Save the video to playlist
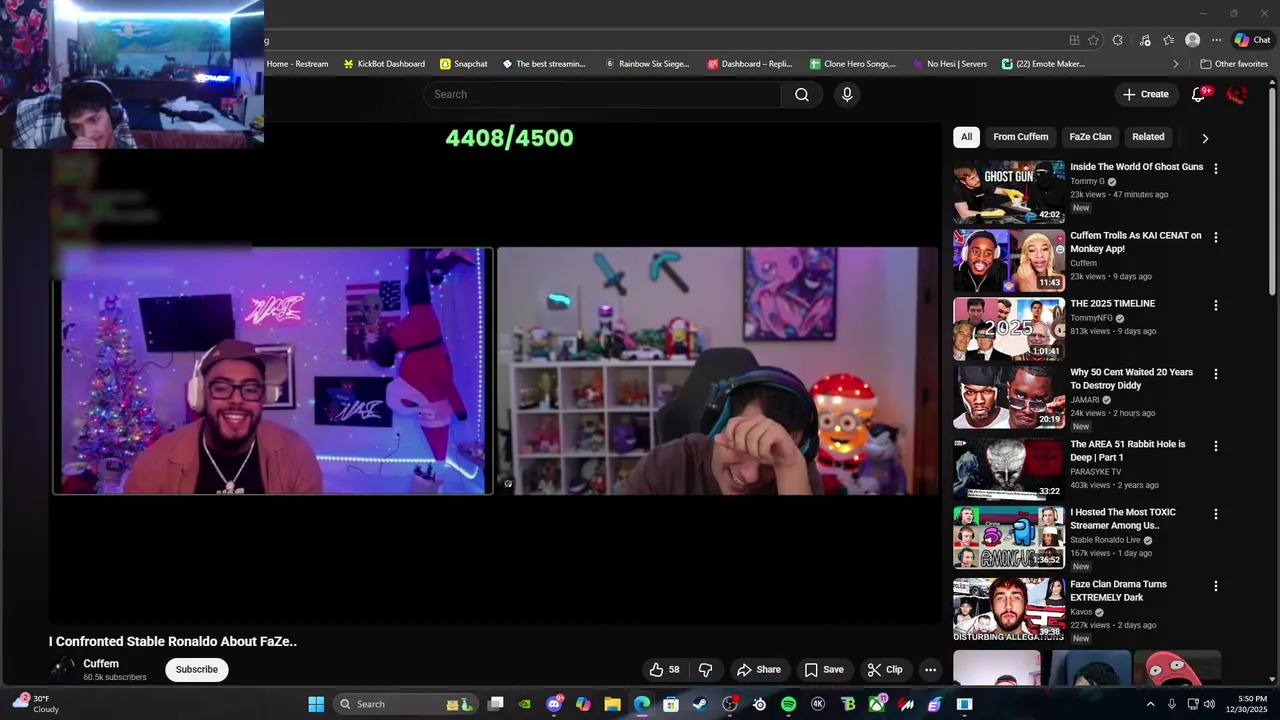 tap(824, 670)
